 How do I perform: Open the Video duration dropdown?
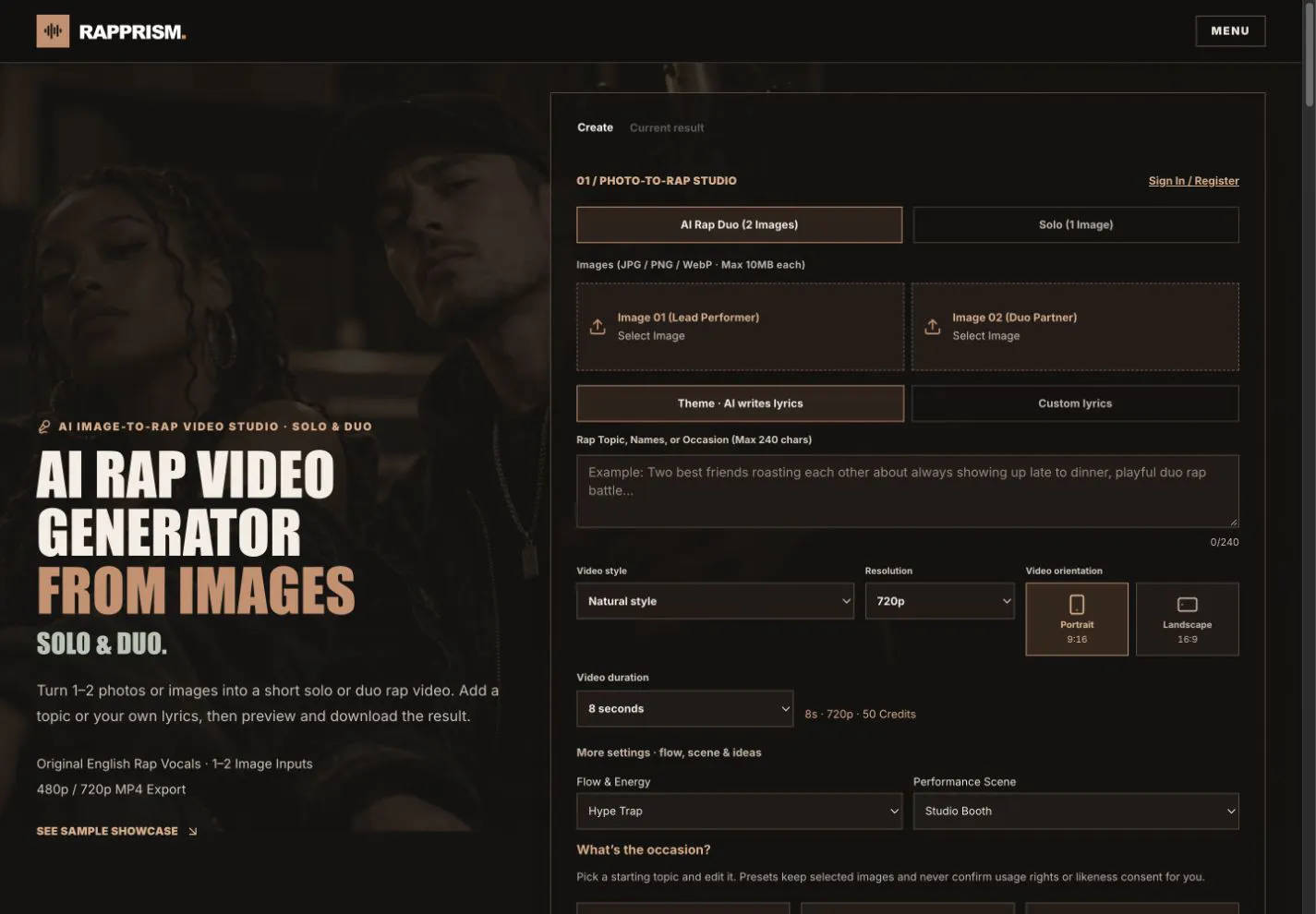tap(684, 709)
